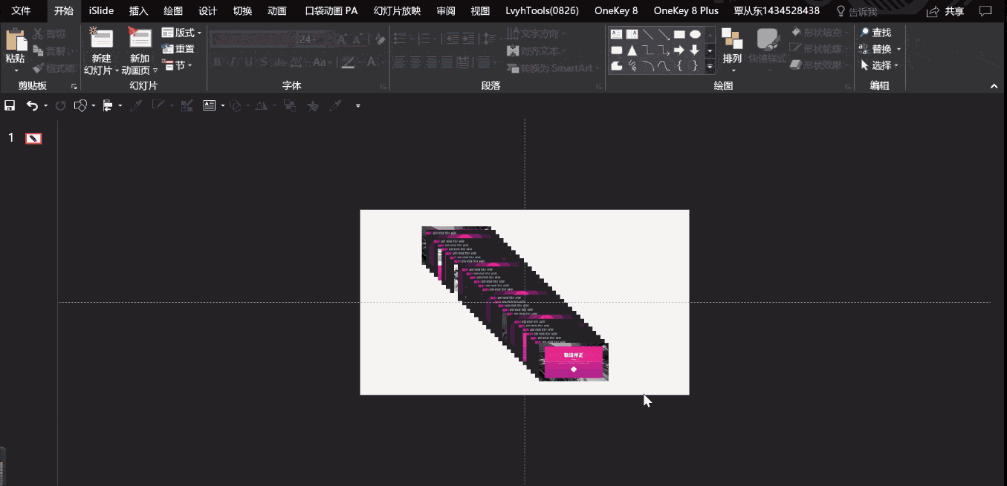This screenshot has height=486, width=1007.
Task: Open the Replace (替换) dropdown
Action: [x=879, y=49]
